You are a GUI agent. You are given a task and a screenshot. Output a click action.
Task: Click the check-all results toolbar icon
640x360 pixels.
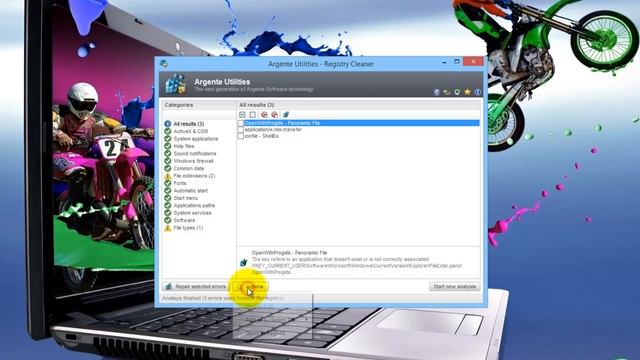242,115
